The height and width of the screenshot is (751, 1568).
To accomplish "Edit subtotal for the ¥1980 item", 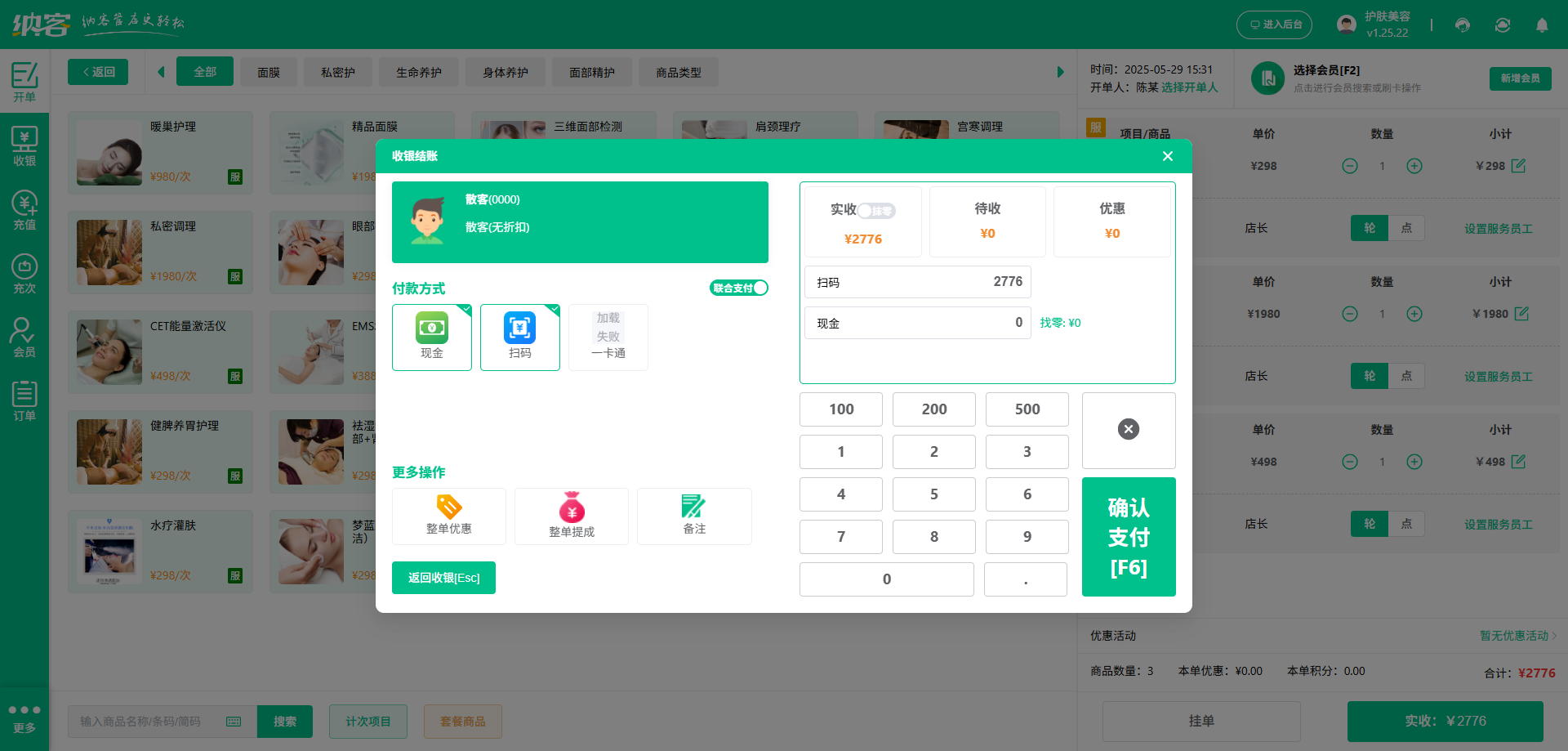I will click(x=1521, y=314).
